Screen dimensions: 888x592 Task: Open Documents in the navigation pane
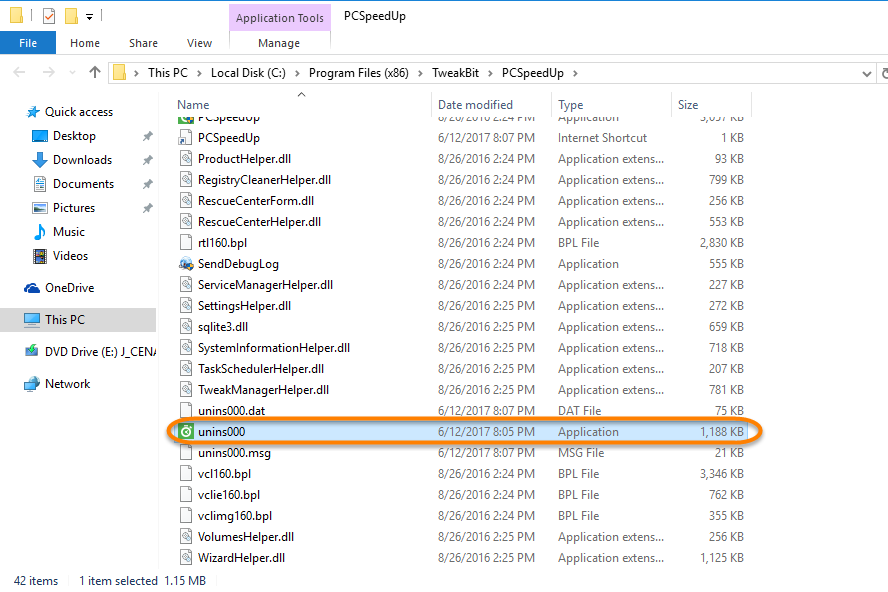(83, 184)
